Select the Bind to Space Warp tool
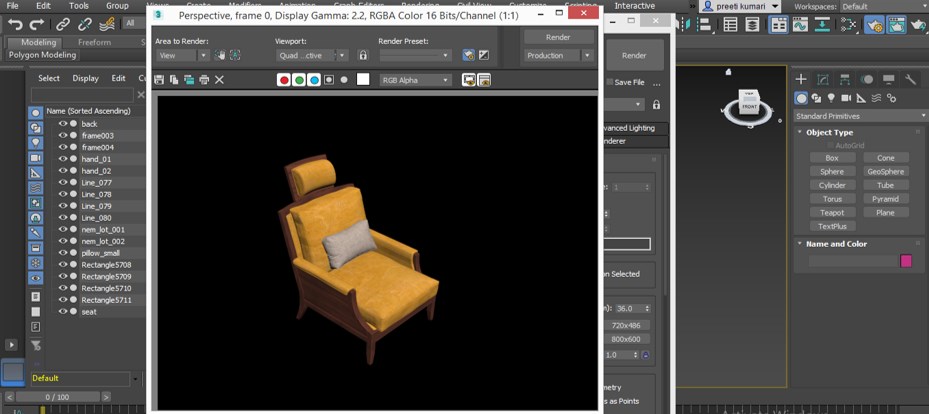 [107, 24]
